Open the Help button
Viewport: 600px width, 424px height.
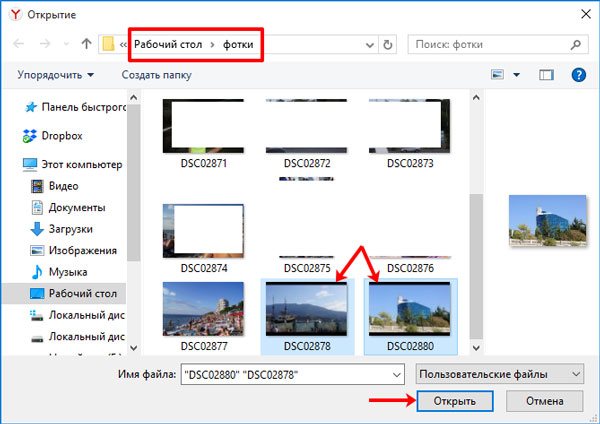[x=579, y=75]
